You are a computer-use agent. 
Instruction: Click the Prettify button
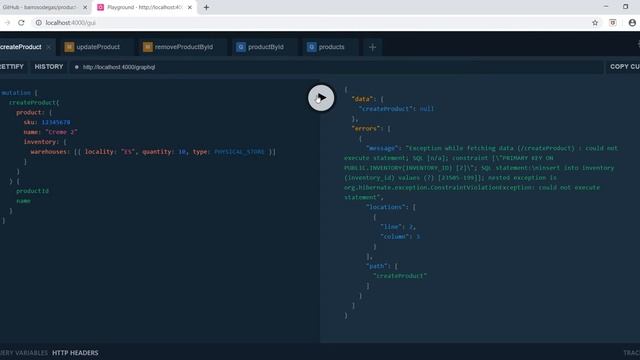(12, 67)
